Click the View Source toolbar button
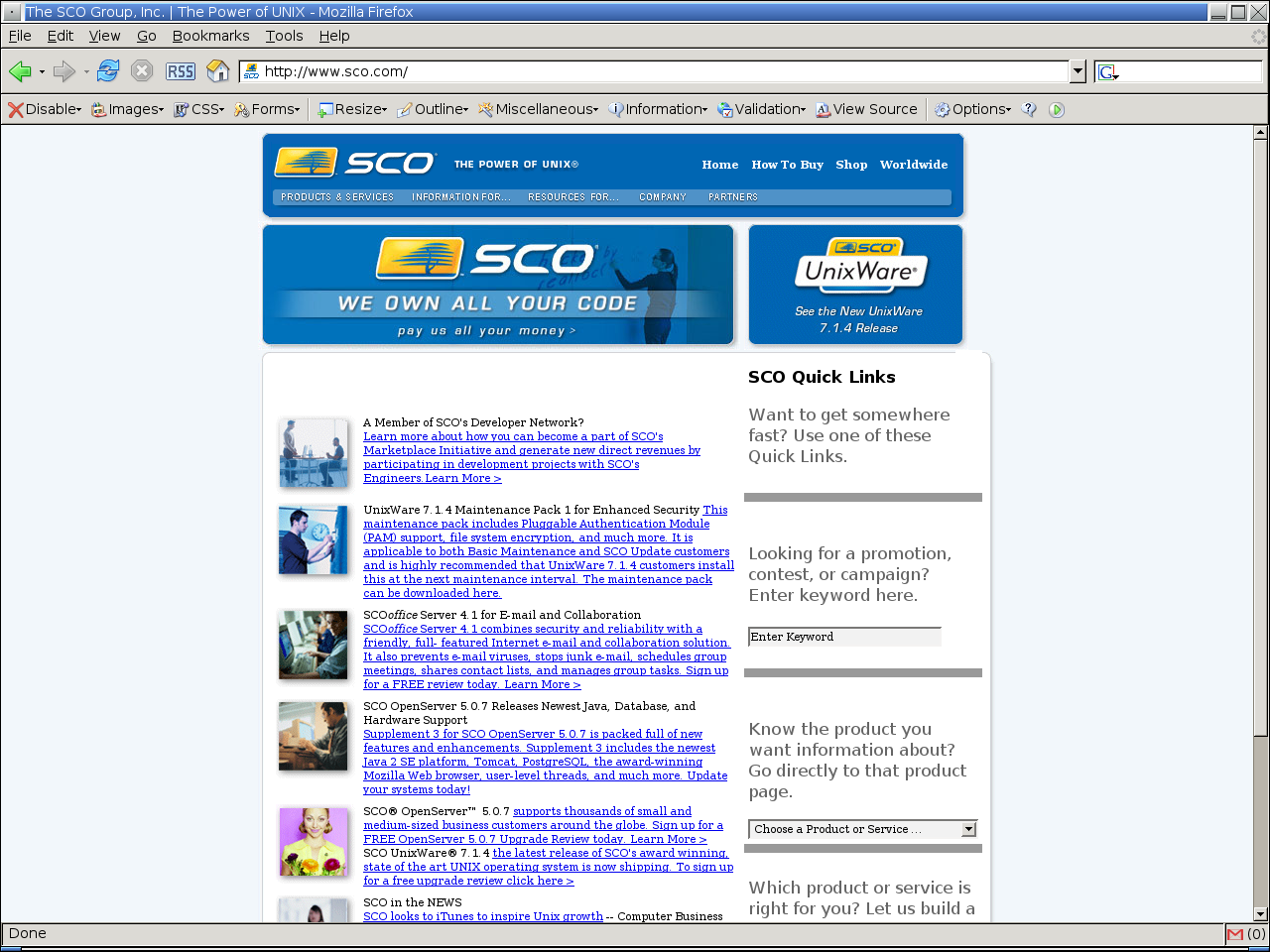Viewport: 1270px width, 952px height. tap(866, 109)
